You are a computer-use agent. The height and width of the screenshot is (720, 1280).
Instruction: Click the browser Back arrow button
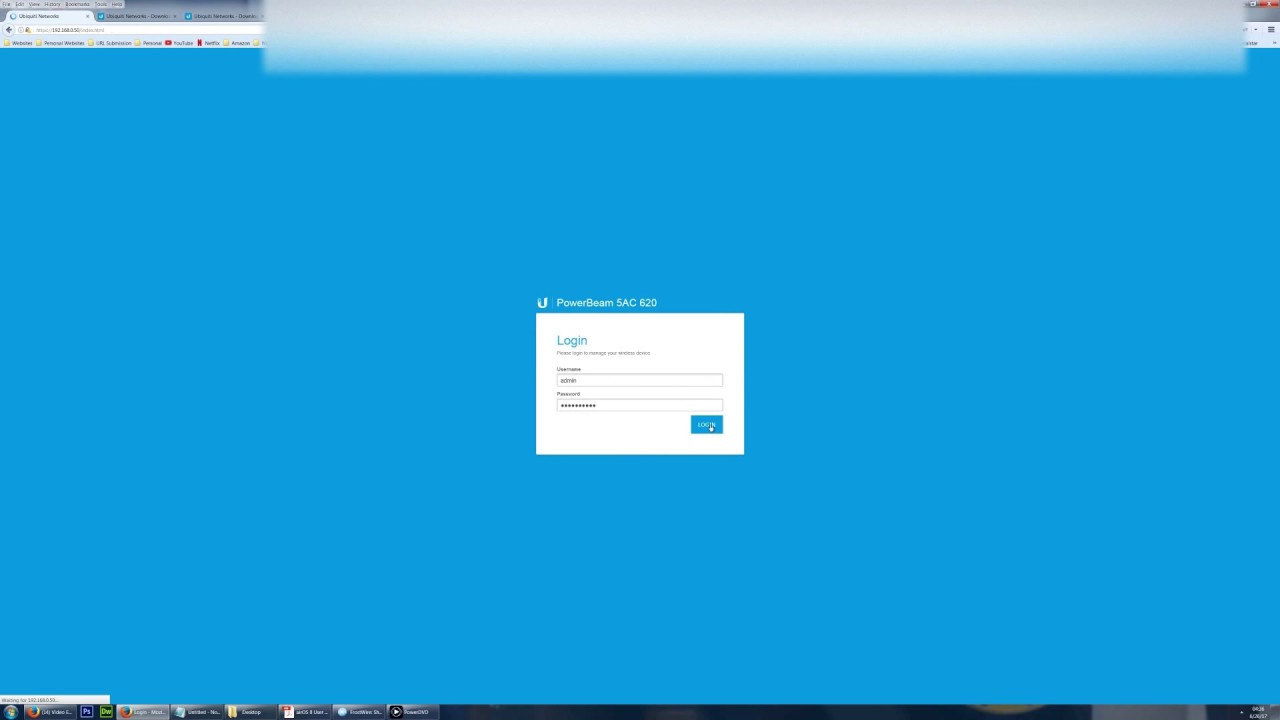coord(9,30)
